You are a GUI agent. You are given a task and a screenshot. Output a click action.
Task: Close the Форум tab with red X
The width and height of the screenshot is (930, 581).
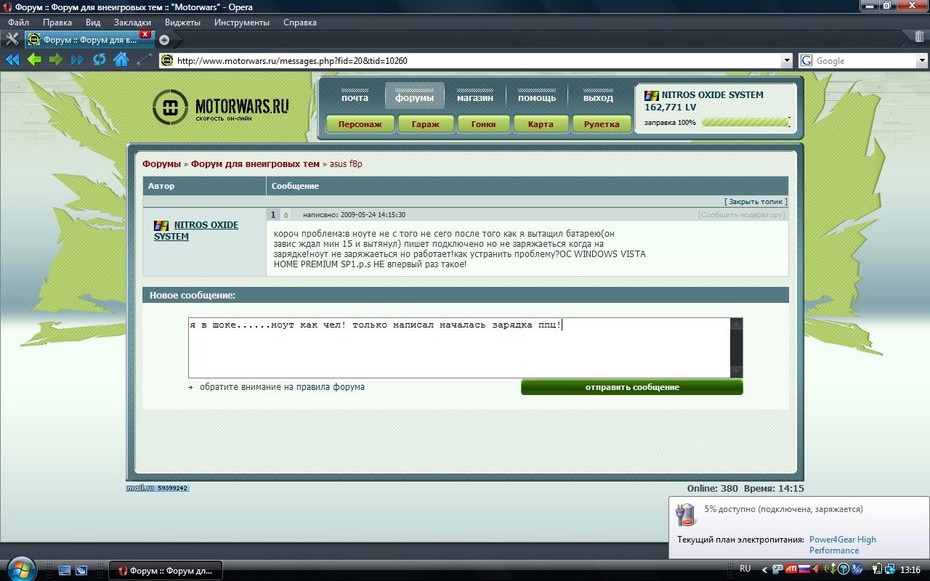145,34
